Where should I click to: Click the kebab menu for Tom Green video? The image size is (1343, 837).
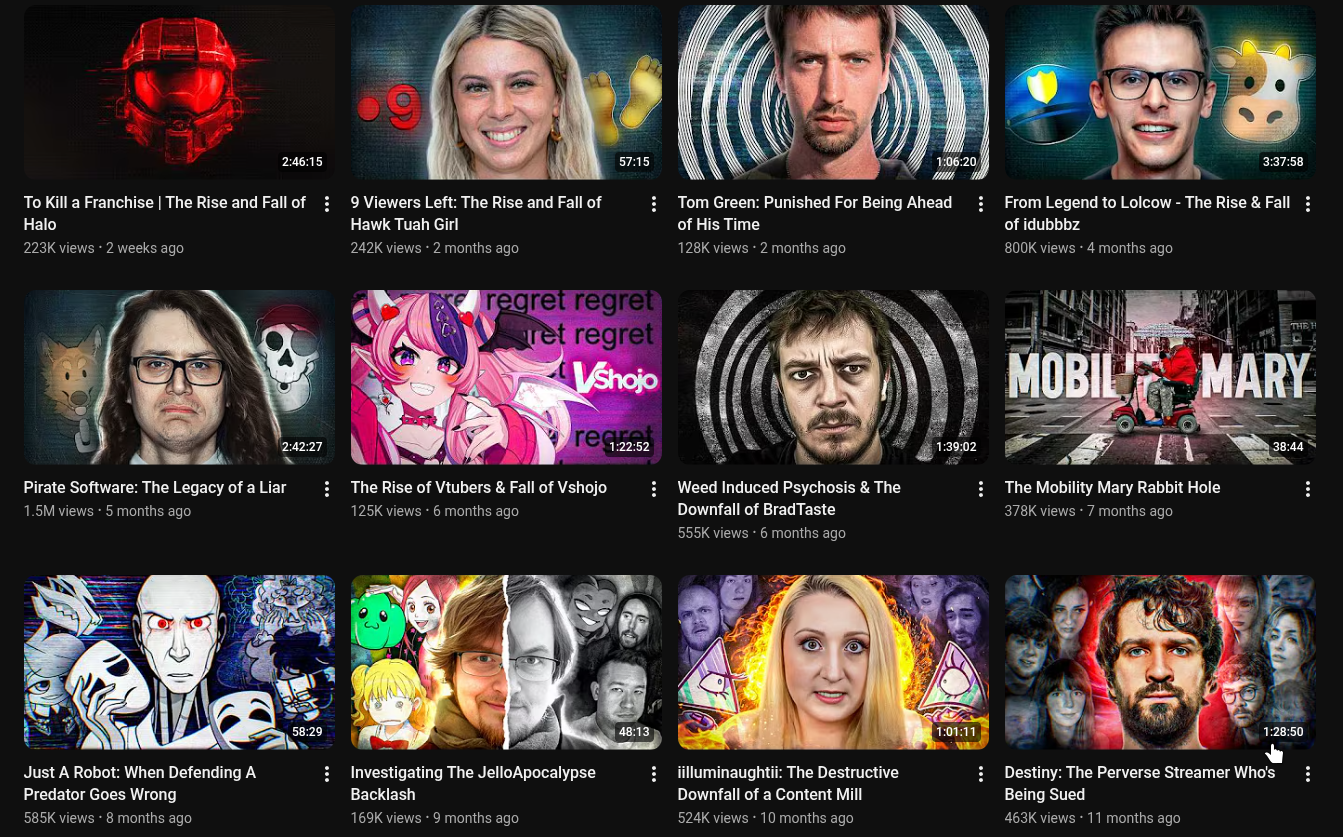tap(981, 204)
